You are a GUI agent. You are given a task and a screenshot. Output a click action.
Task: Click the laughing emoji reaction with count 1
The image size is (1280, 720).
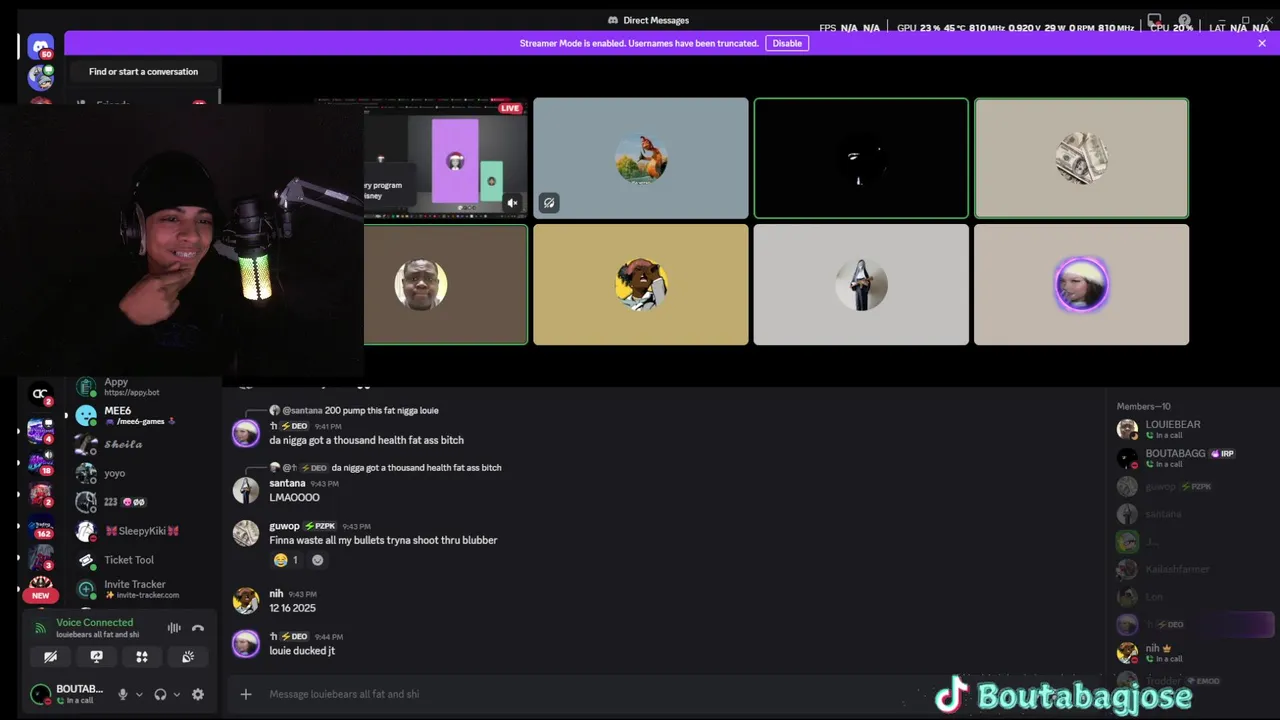click(286, 560)
